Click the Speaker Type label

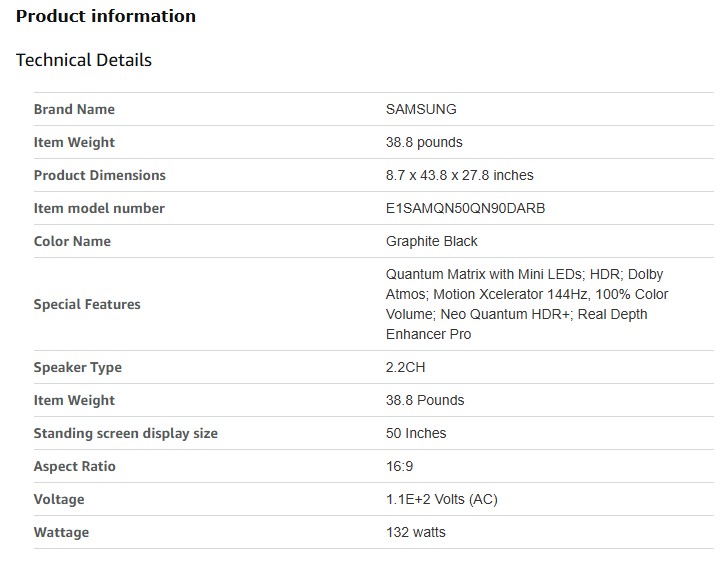click(78, 367)
